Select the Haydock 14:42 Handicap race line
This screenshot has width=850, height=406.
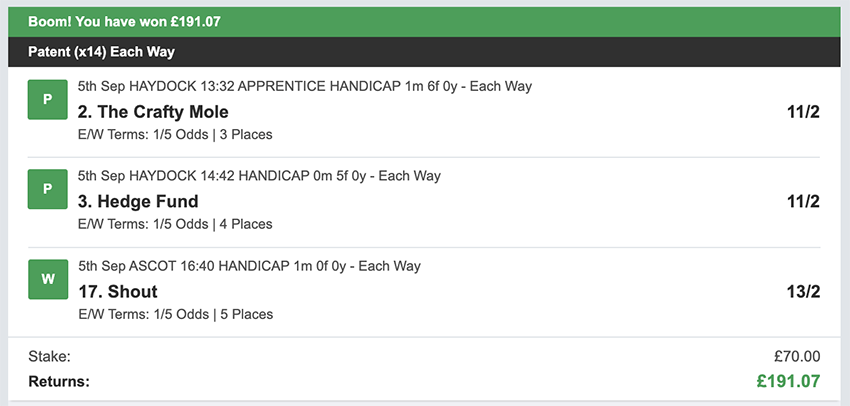pos(259,176)
